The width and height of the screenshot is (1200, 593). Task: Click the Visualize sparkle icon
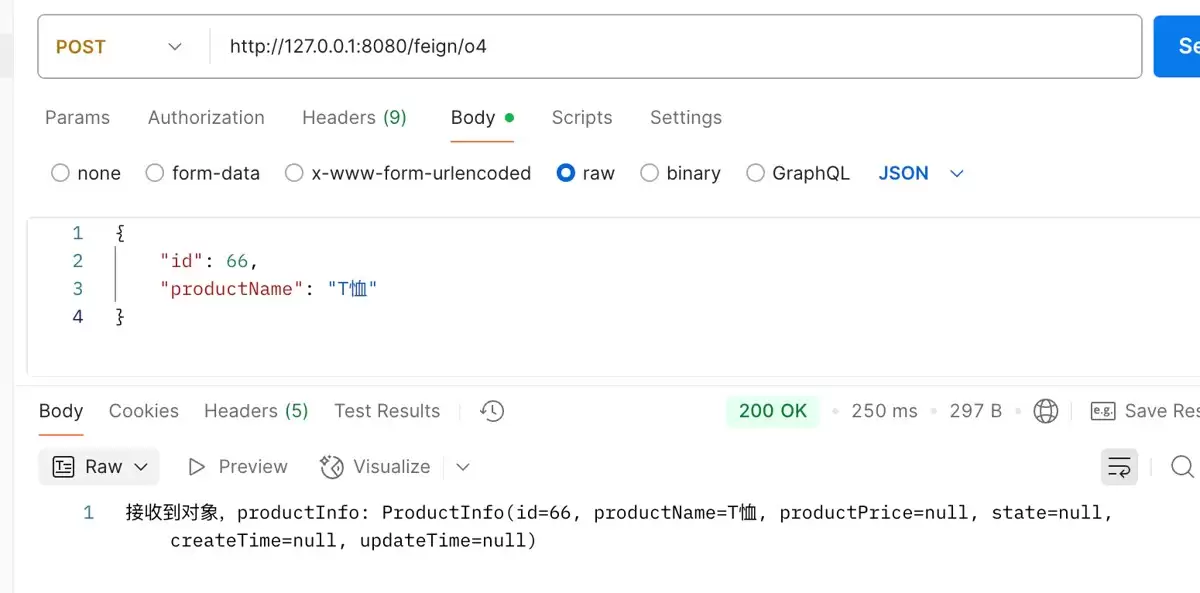pos(331,467)
